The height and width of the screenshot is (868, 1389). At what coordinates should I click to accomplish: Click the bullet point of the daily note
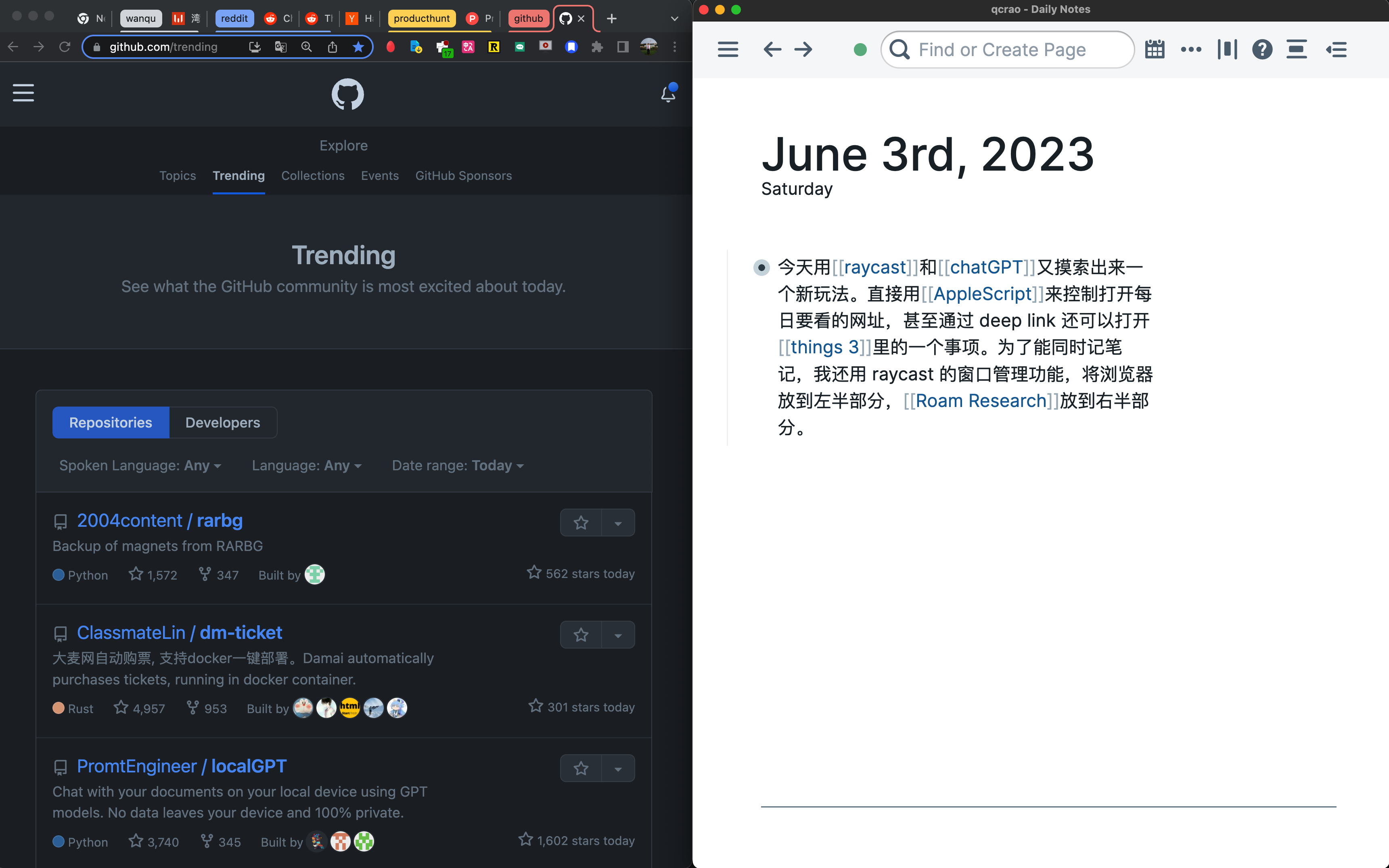[x=761, y=267]
